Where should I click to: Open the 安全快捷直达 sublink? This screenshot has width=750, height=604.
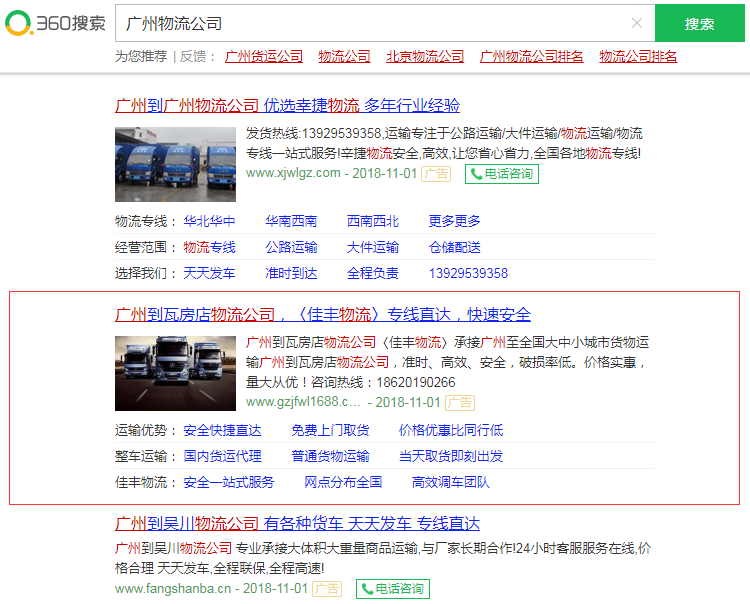(x=222, y=430)
